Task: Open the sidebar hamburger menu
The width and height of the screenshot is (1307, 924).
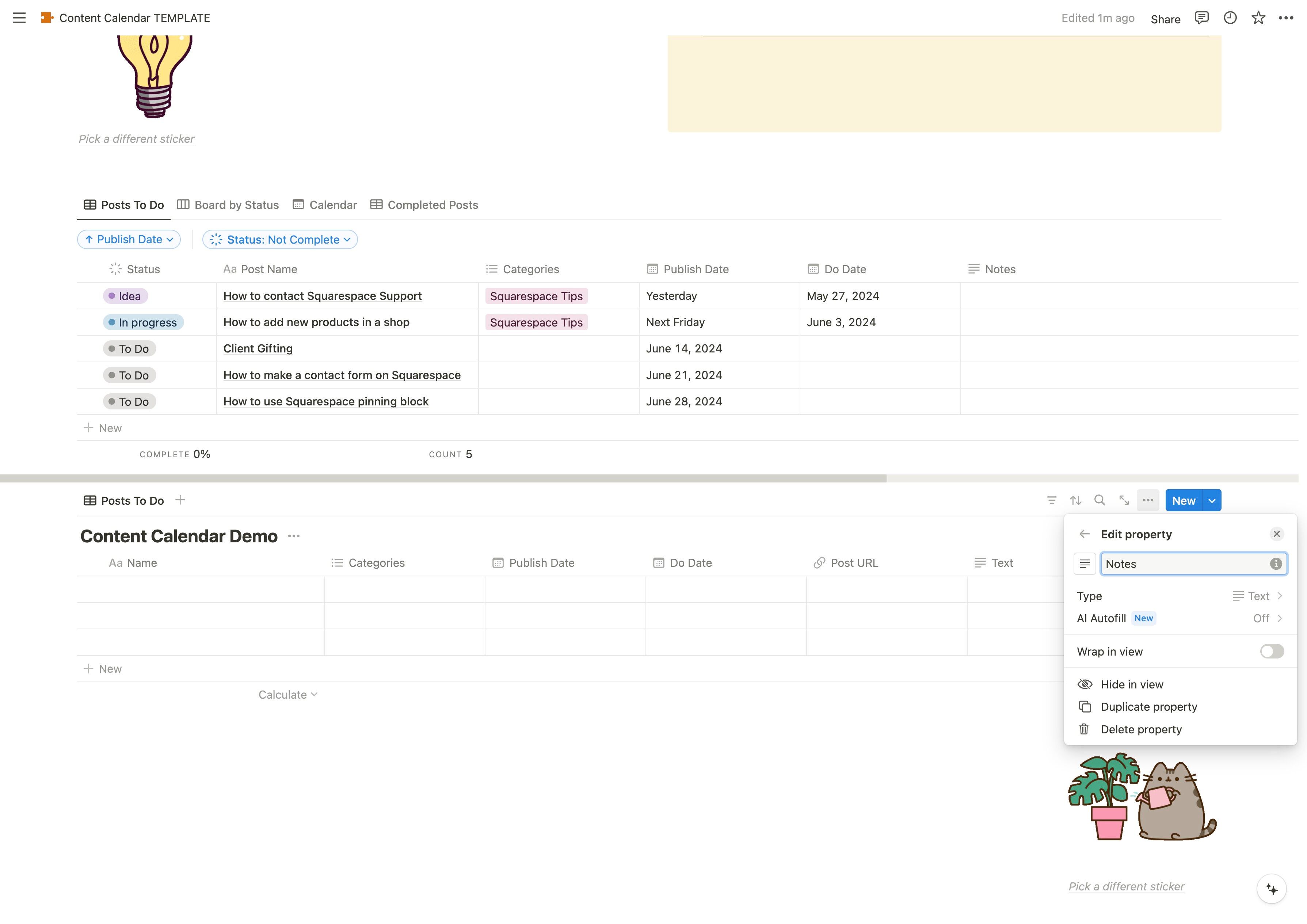Action: tap(19, 18)
